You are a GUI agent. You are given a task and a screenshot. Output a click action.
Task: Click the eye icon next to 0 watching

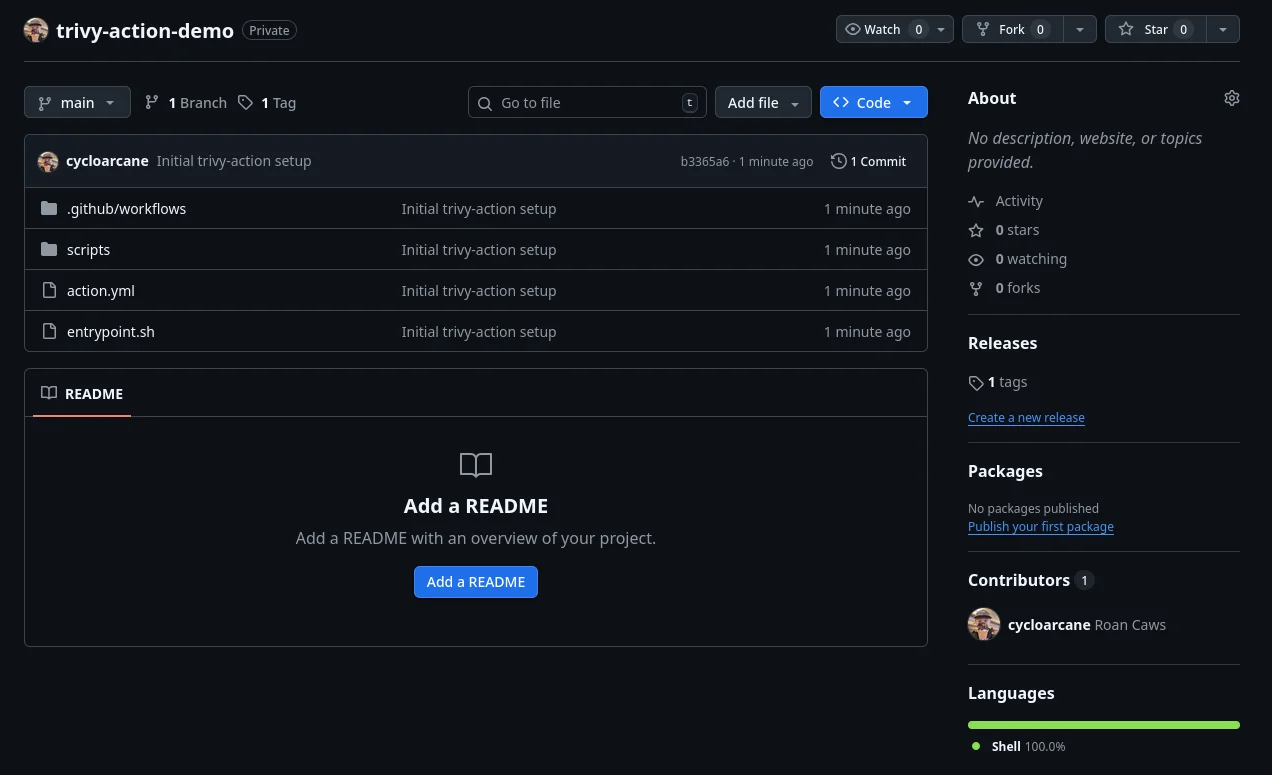pyautogui.click(x=976, y=259)
